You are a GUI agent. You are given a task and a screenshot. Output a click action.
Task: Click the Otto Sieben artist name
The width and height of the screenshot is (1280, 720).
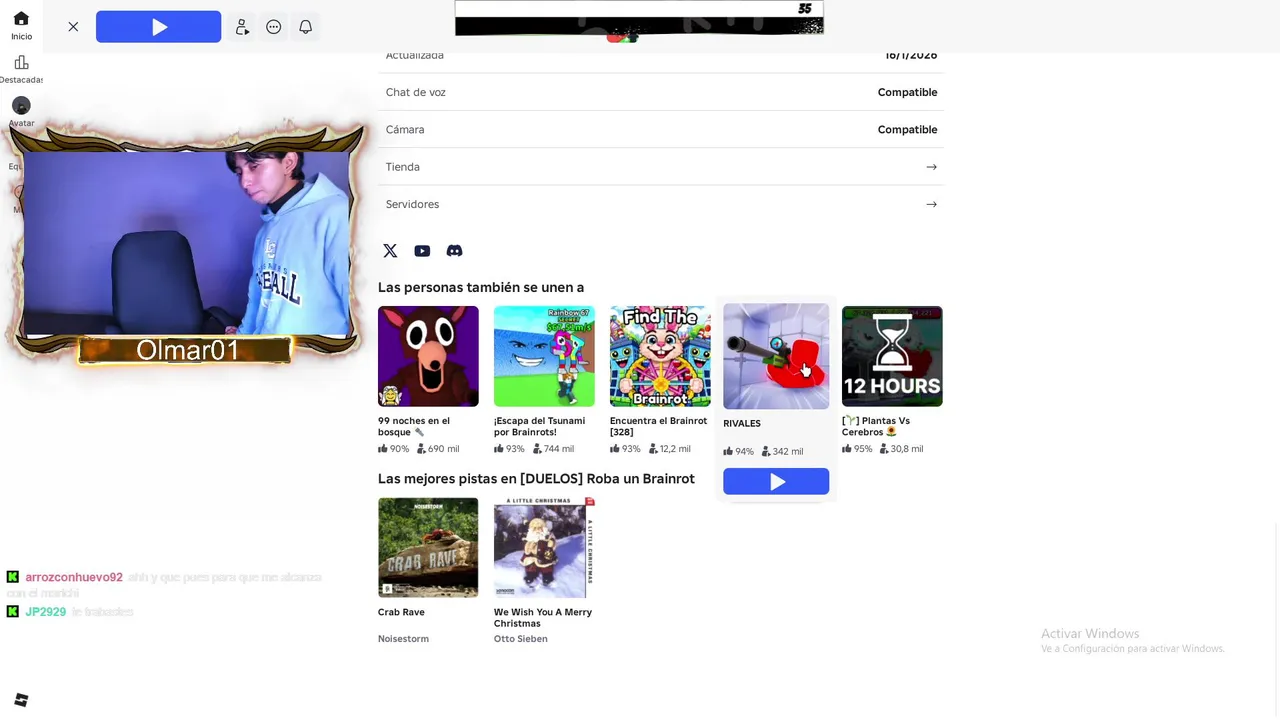click(x=521, y=639)
